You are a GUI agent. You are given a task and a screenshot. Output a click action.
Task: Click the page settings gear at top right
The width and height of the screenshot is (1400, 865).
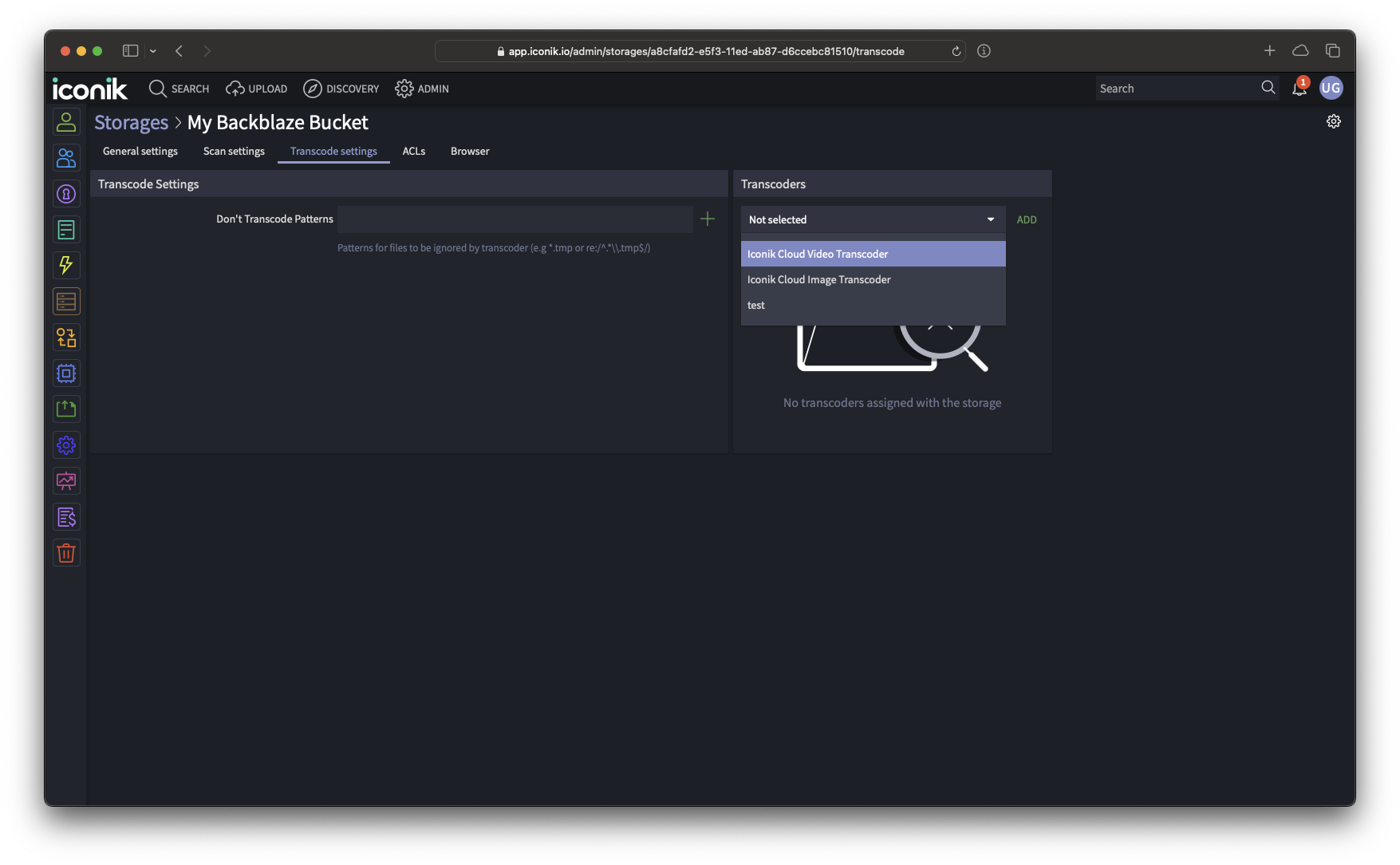1334,121
